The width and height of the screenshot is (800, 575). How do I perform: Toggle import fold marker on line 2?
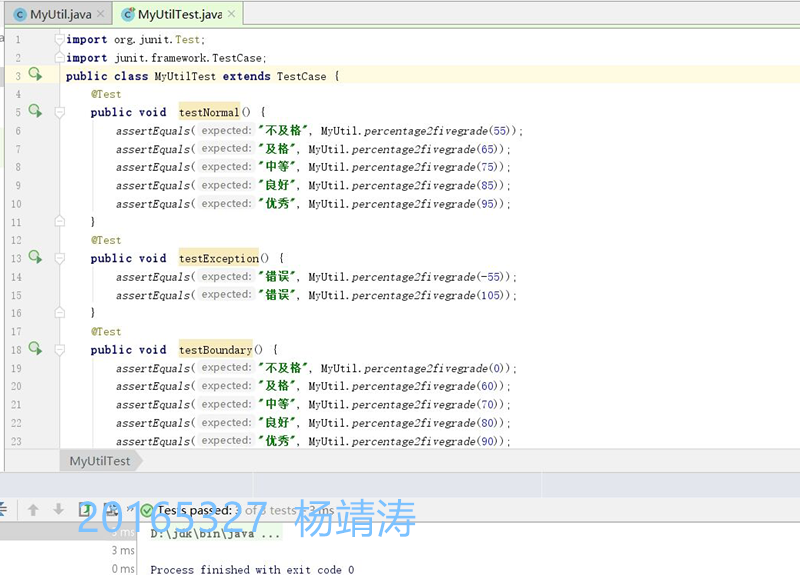(x=60, y=57)
